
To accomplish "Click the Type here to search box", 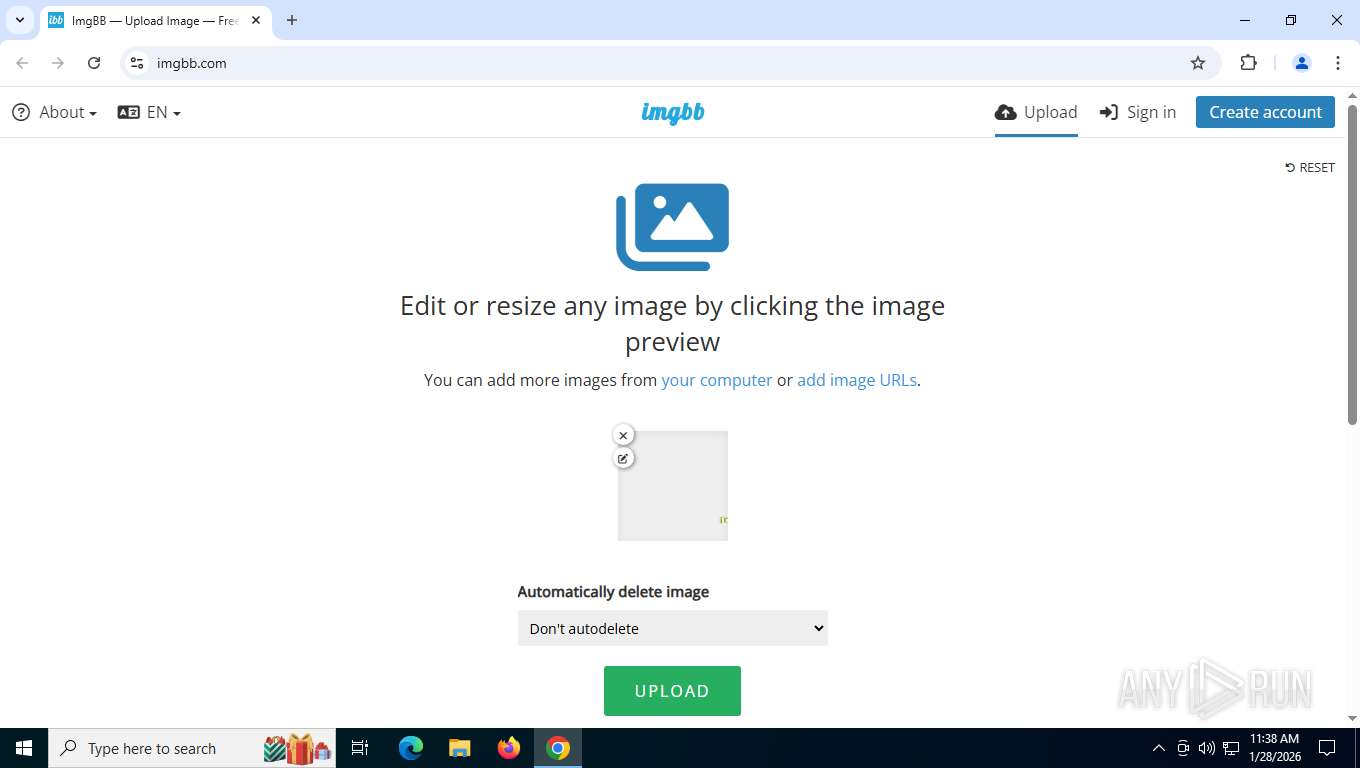I will point(192,748).
